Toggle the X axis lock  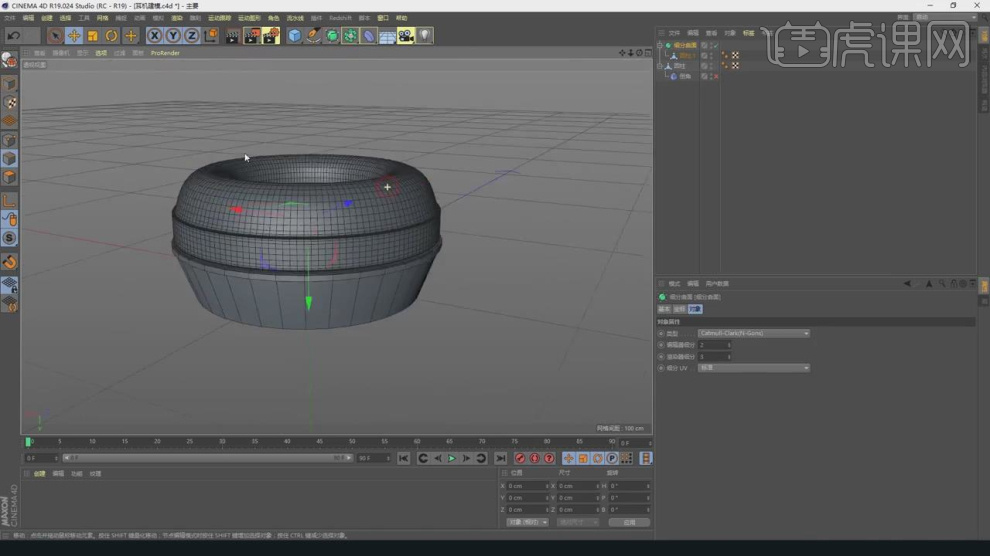point(154,36)
